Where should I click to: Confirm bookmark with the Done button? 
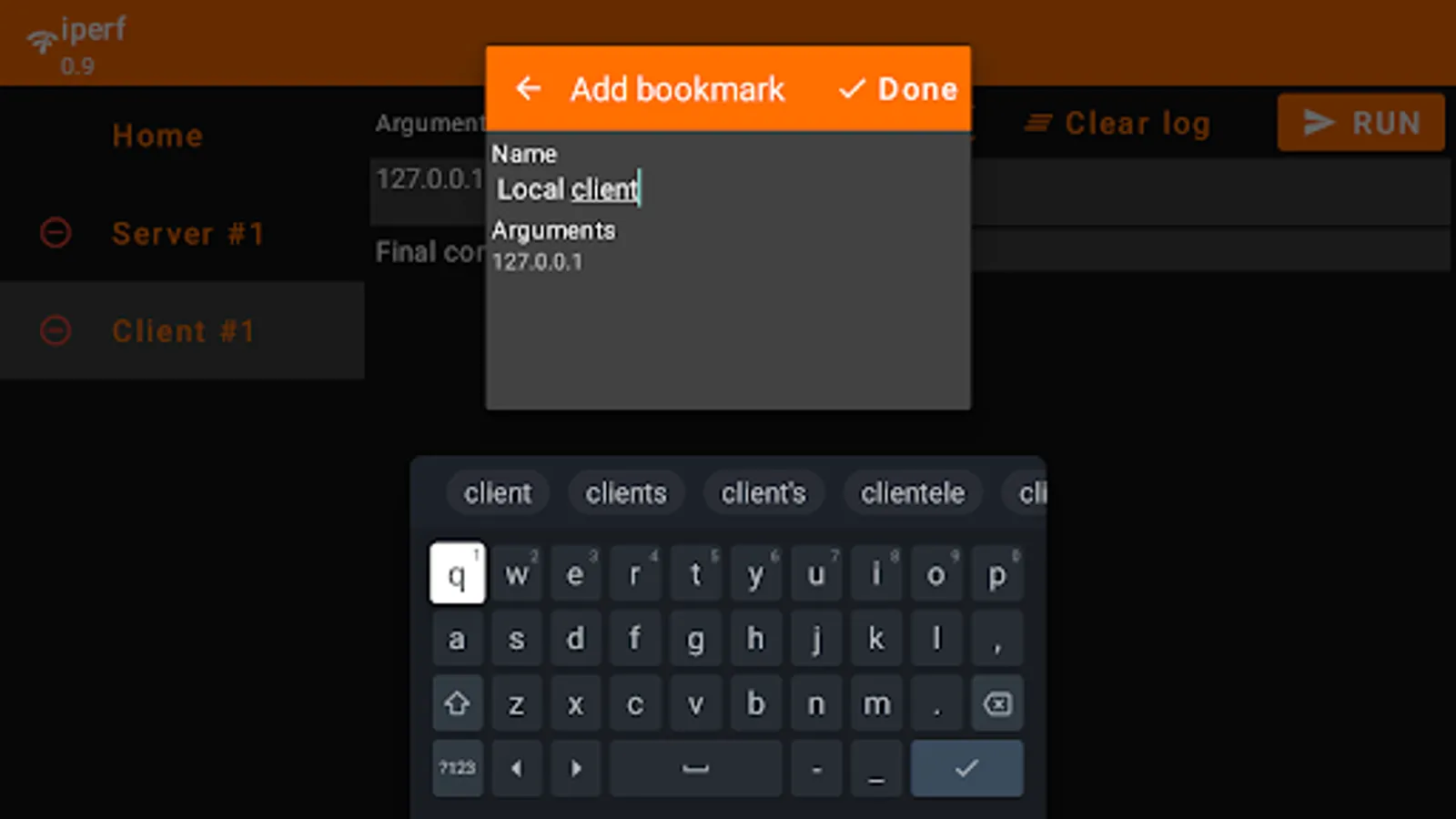[897, 89]
